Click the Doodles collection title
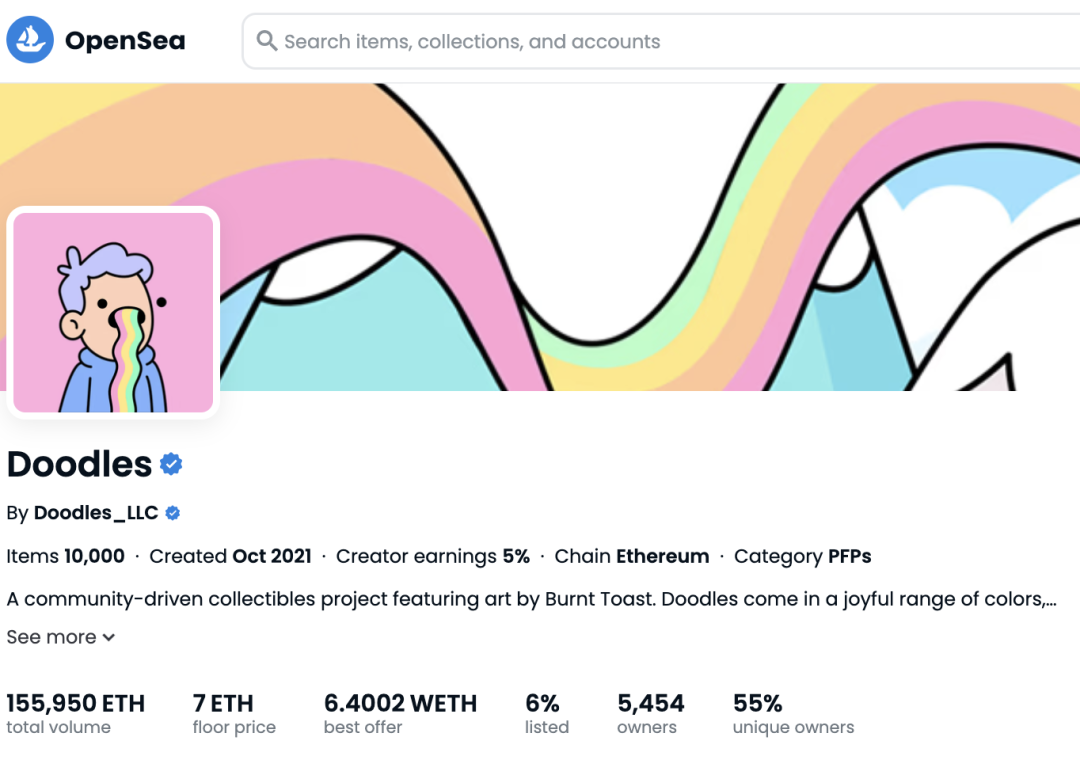 pos(79,464)
